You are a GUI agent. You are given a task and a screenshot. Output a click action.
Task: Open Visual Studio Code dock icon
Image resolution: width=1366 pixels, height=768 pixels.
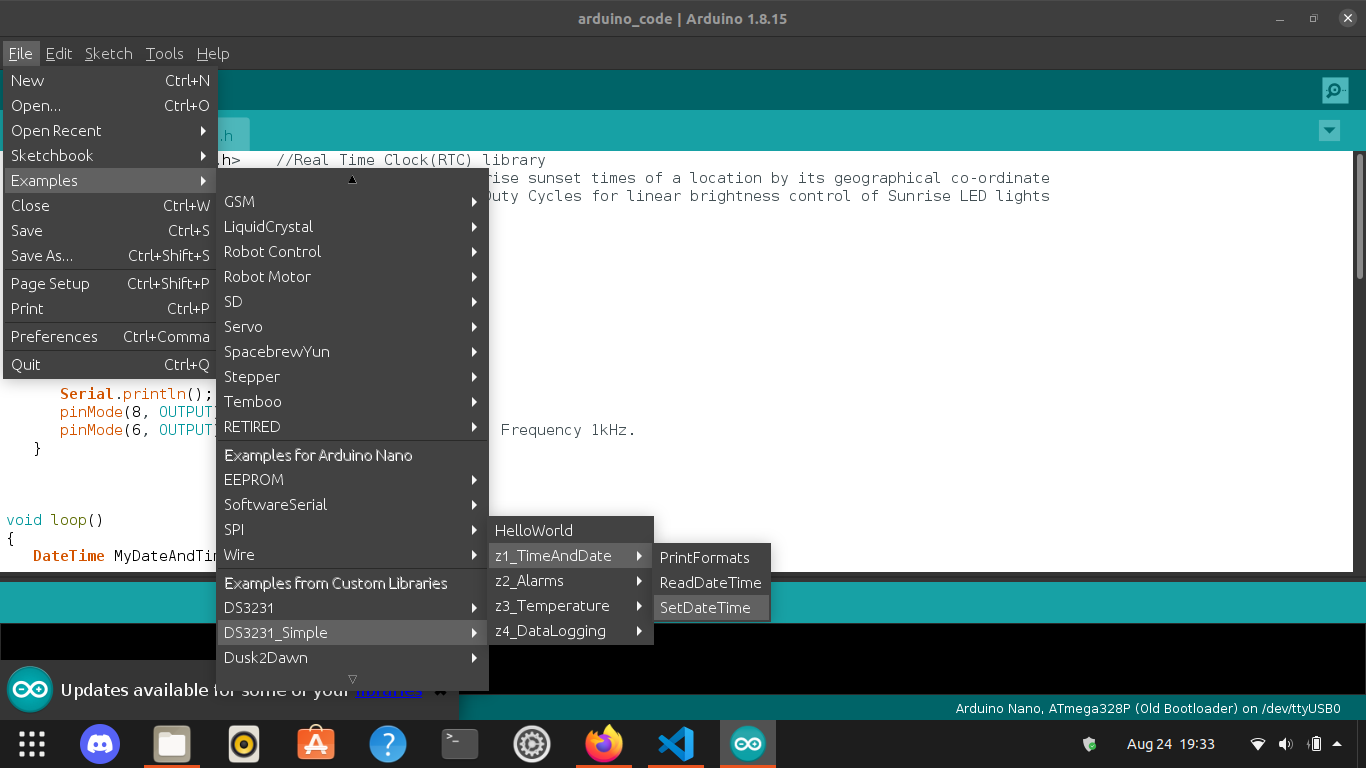[676, 744]
